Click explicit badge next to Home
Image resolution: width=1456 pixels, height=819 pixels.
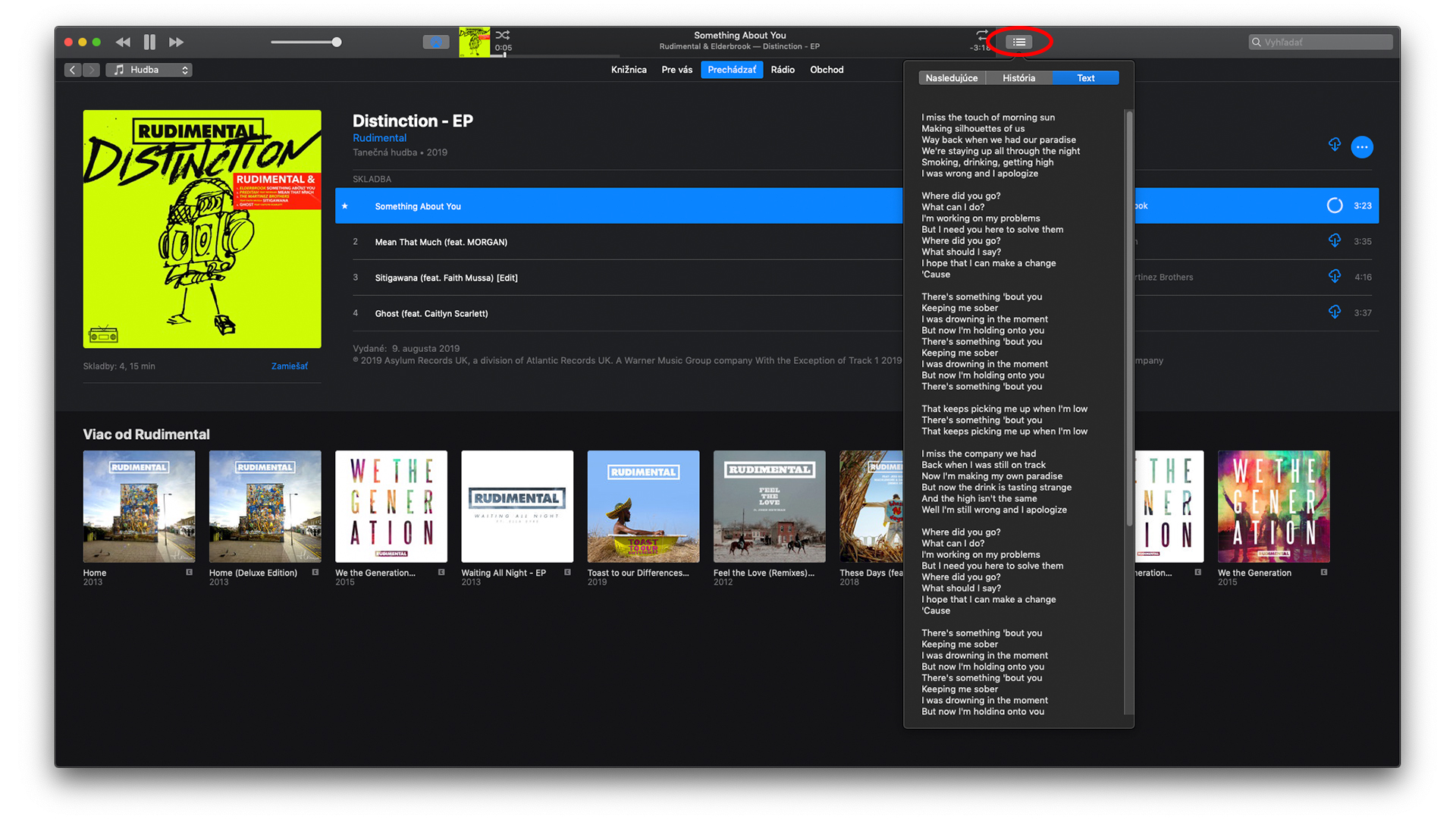190,573
